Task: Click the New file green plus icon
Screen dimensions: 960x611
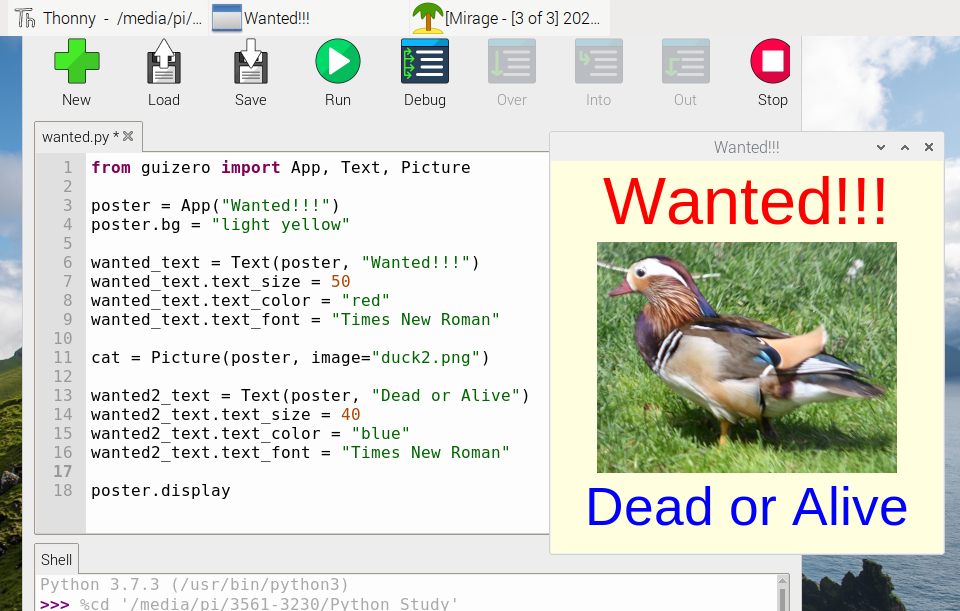Action: point(77,61)
